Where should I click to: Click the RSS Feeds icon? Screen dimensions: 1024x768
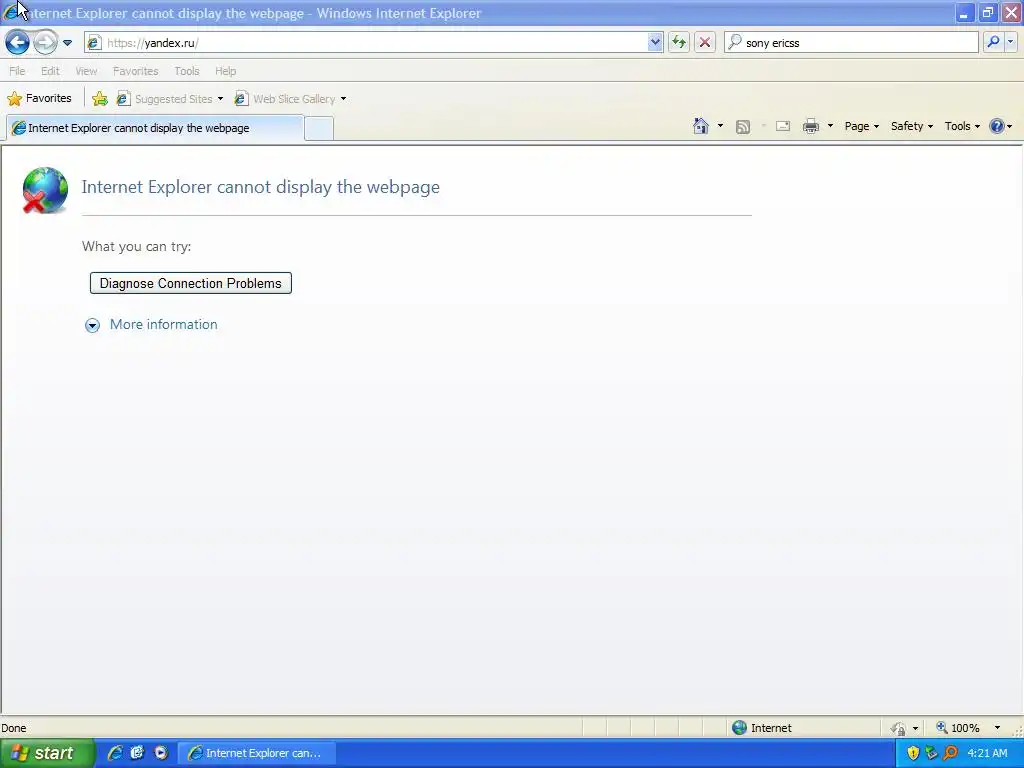743,127
